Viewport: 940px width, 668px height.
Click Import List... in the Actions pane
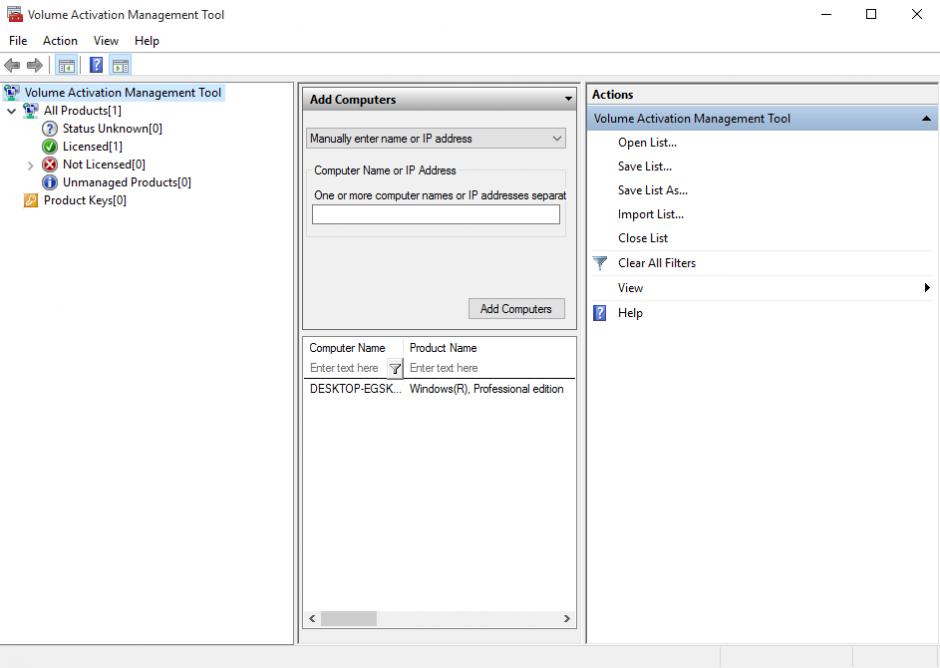[x=651, y=214]
